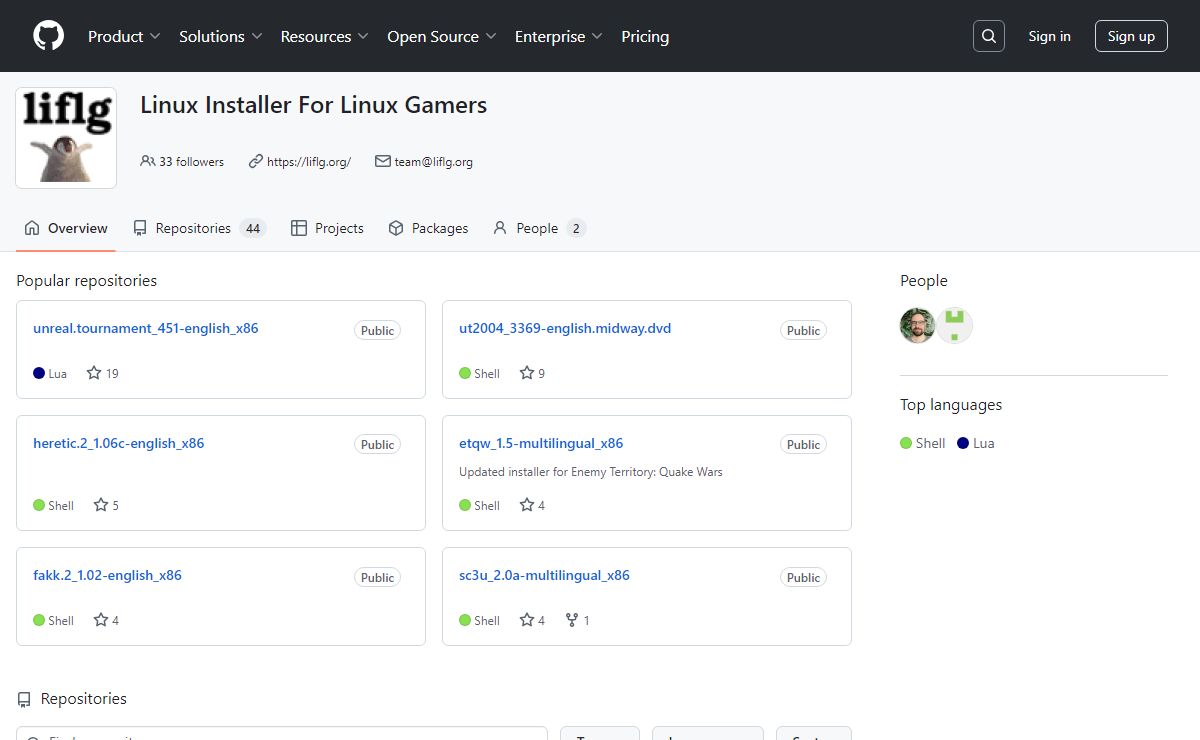This screenshot has height=740, width=1200.
Task: Click the liflg organization avatar
Action: (66, 138)
